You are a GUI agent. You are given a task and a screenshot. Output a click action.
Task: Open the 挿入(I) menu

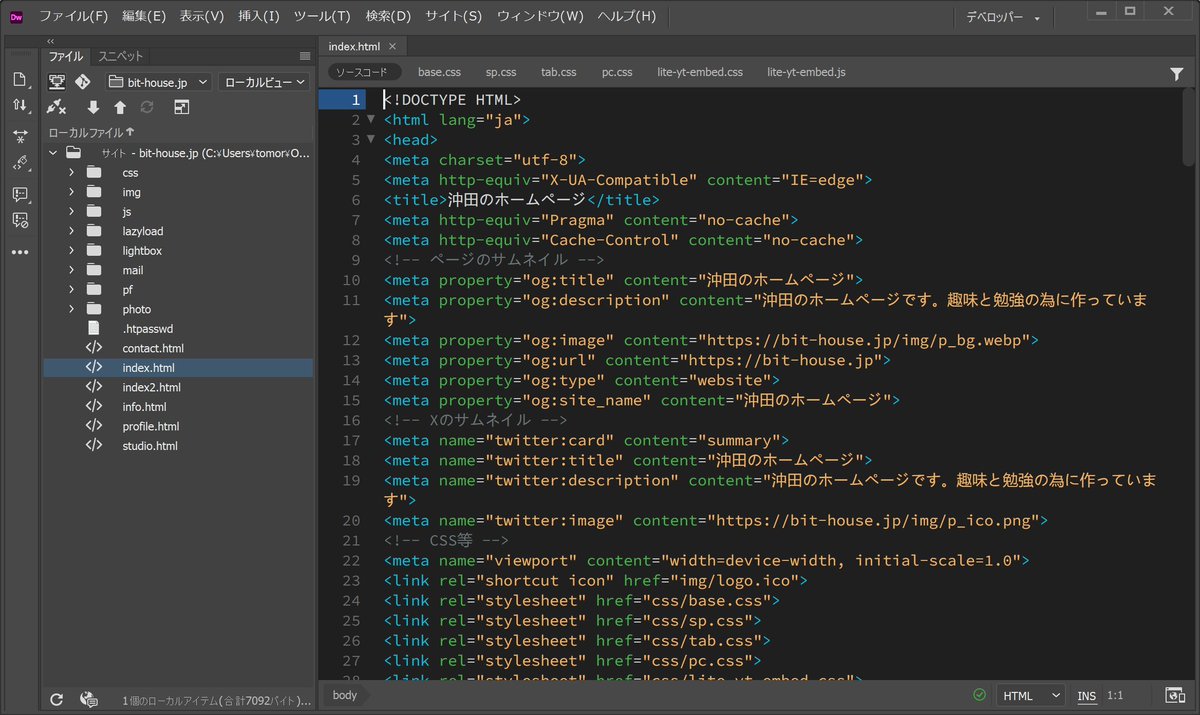pyautogui.click(x=259, y=17)
